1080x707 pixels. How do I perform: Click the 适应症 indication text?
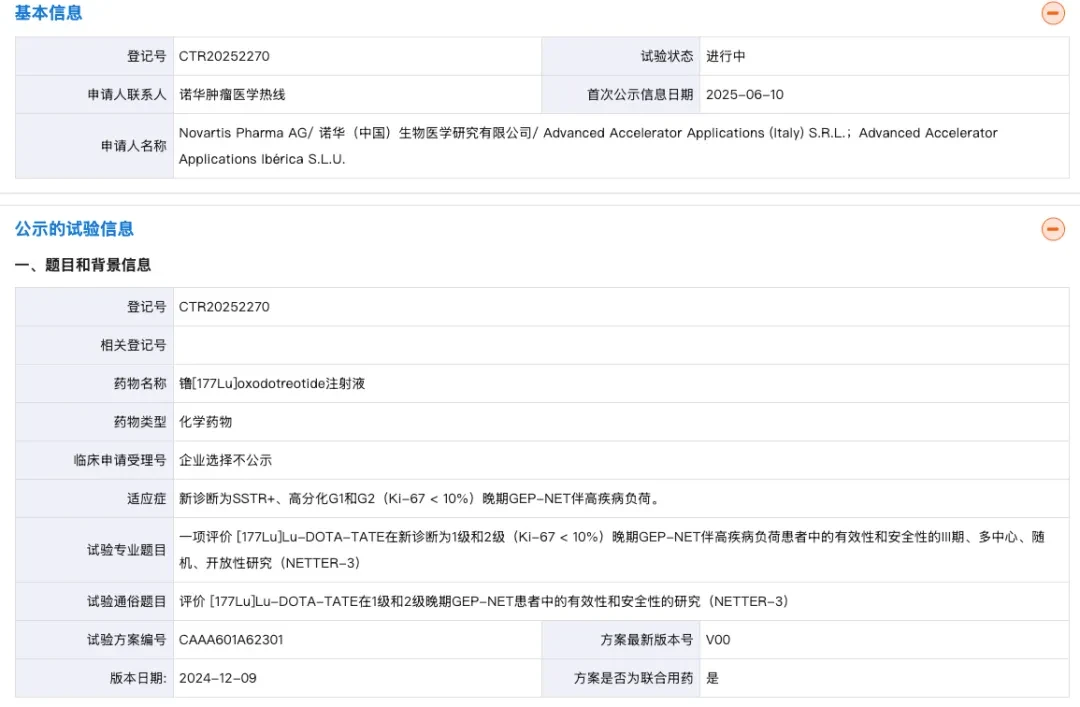[x=420, y=498]
